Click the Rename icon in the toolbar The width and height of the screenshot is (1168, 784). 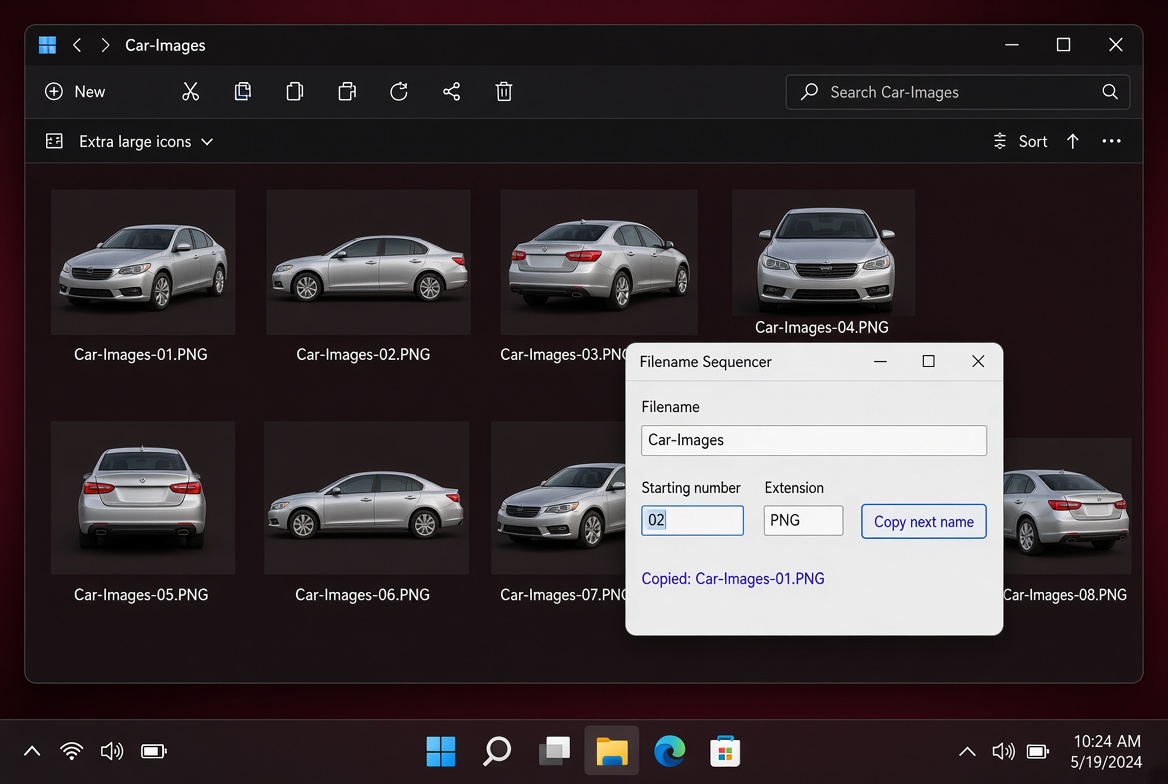coord(347,92)
